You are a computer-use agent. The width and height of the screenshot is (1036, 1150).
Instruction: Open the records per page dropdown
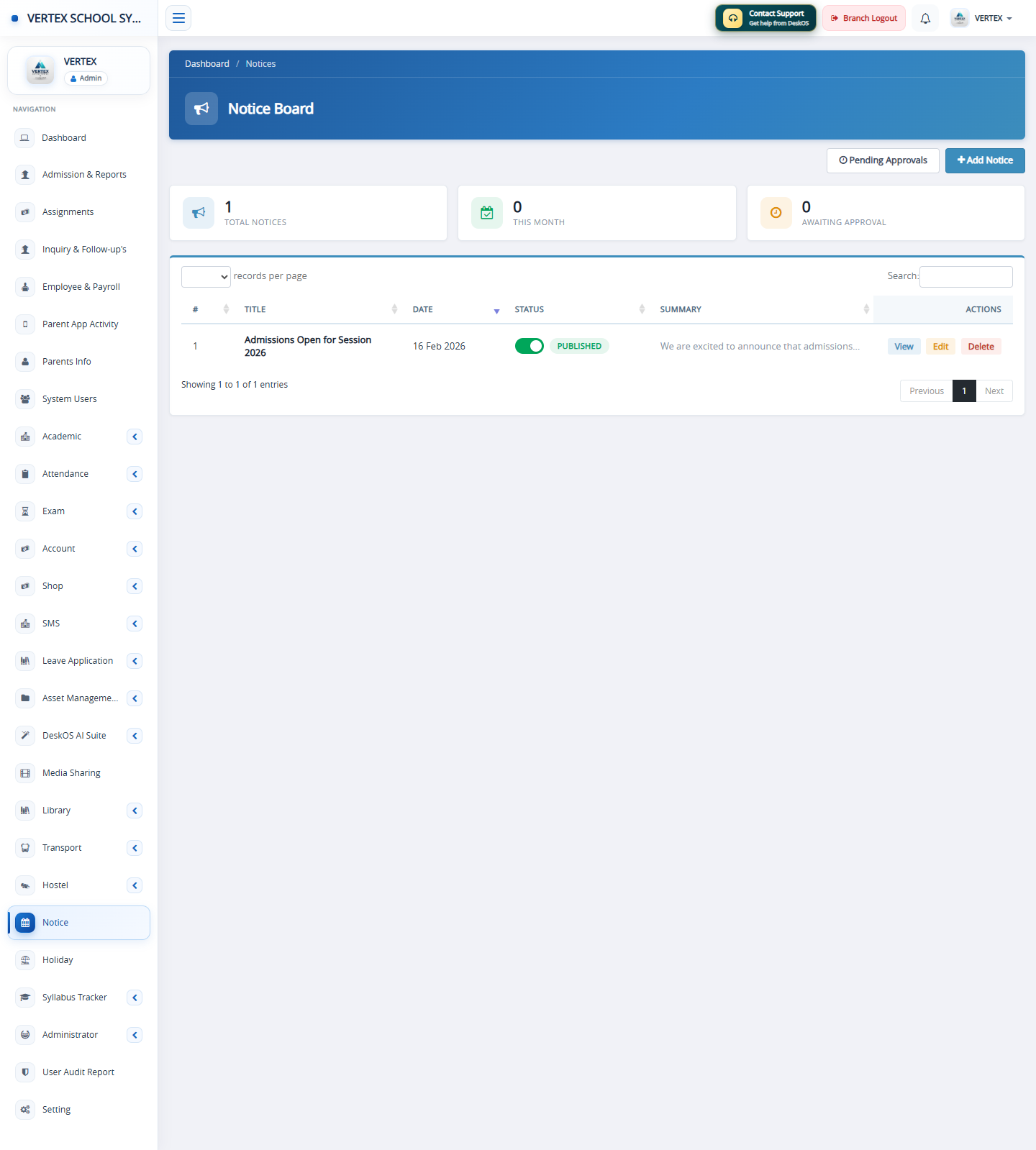pyautogui.click(x=206, y=277)
